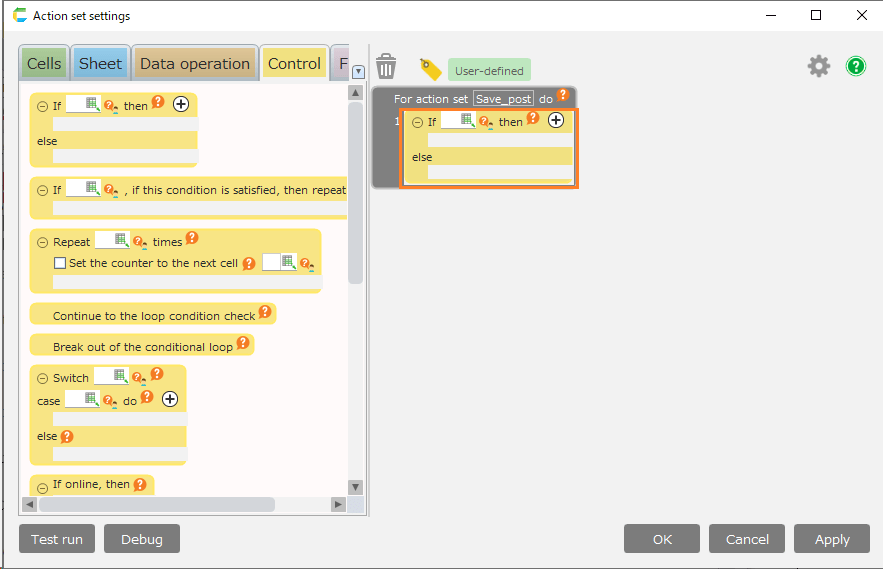Add a branch with the plus icon in Save_post If block
Screen dimensions: 883x569
(556, 120)
